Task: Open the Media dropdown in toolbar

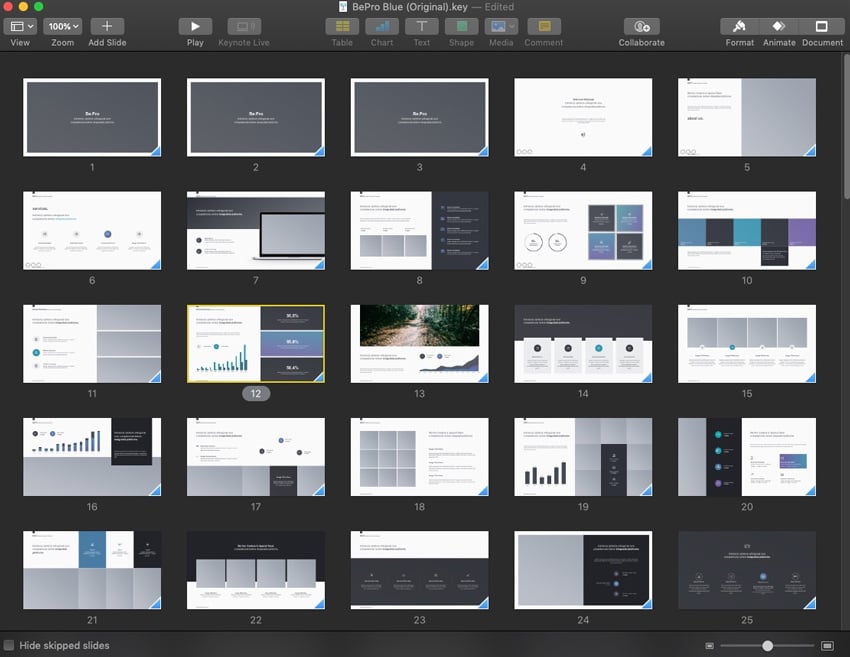Action: click(x=501, y=27)
